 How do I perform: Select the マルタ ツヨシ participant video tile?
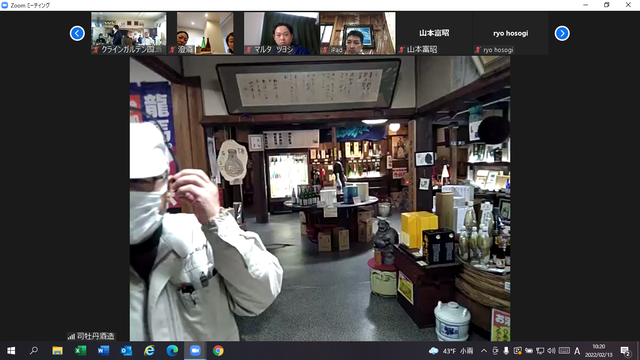tap(282, 33)
